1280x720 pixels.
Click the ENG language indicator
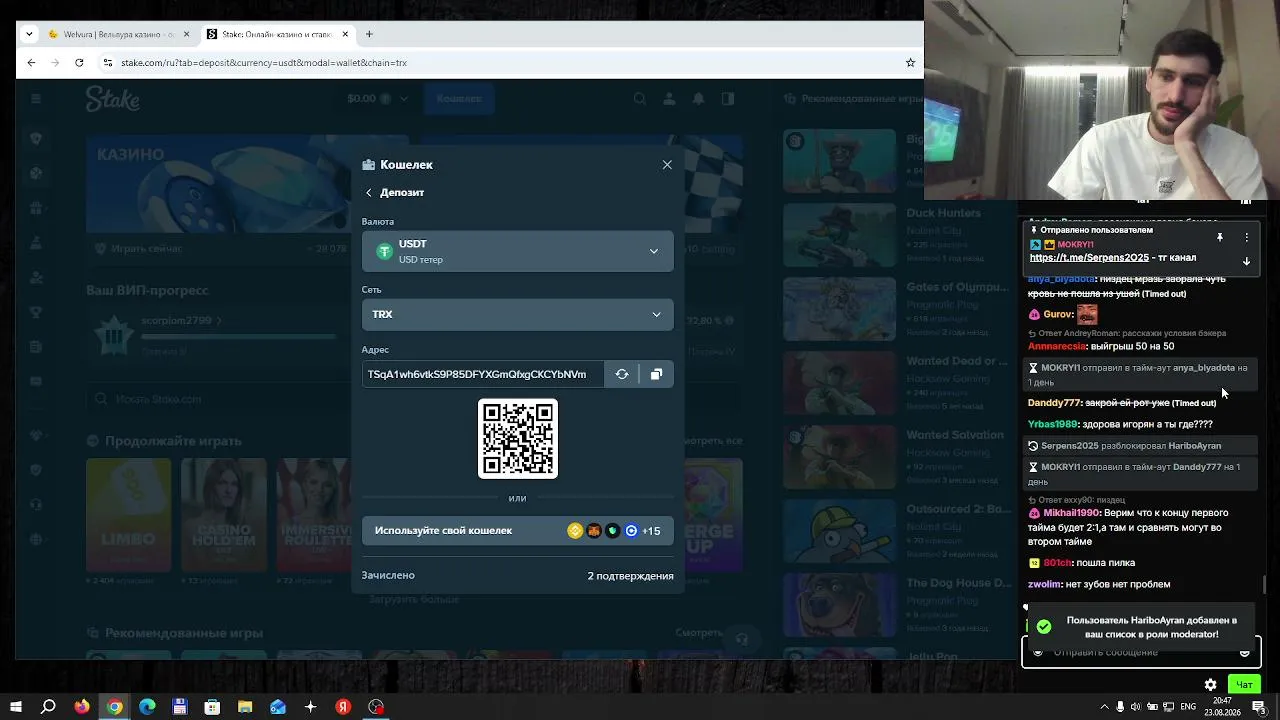coord(1188,707)
